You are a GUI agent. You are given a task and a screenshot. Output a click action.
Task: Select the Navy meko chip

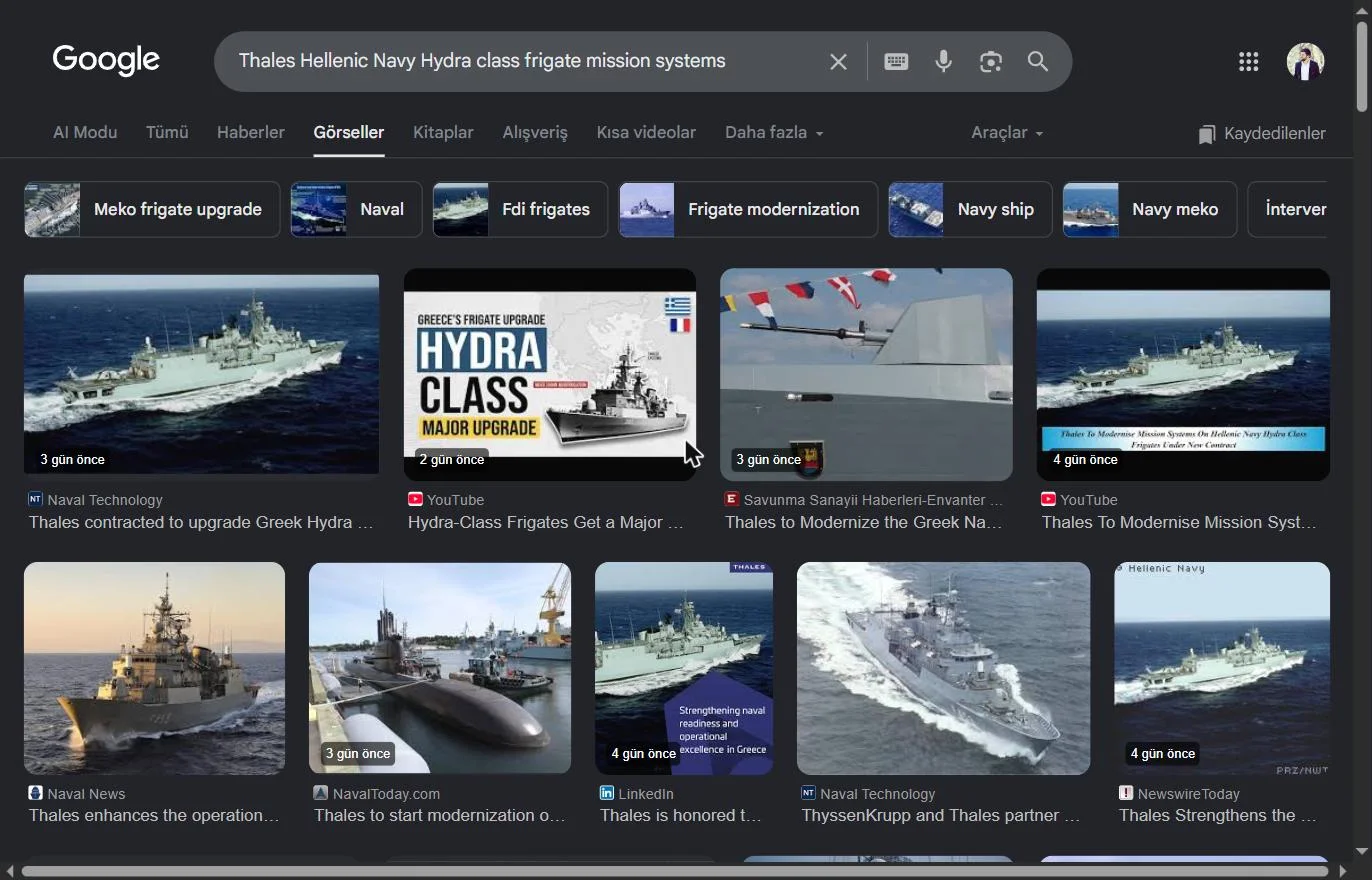pos(1150,209)
